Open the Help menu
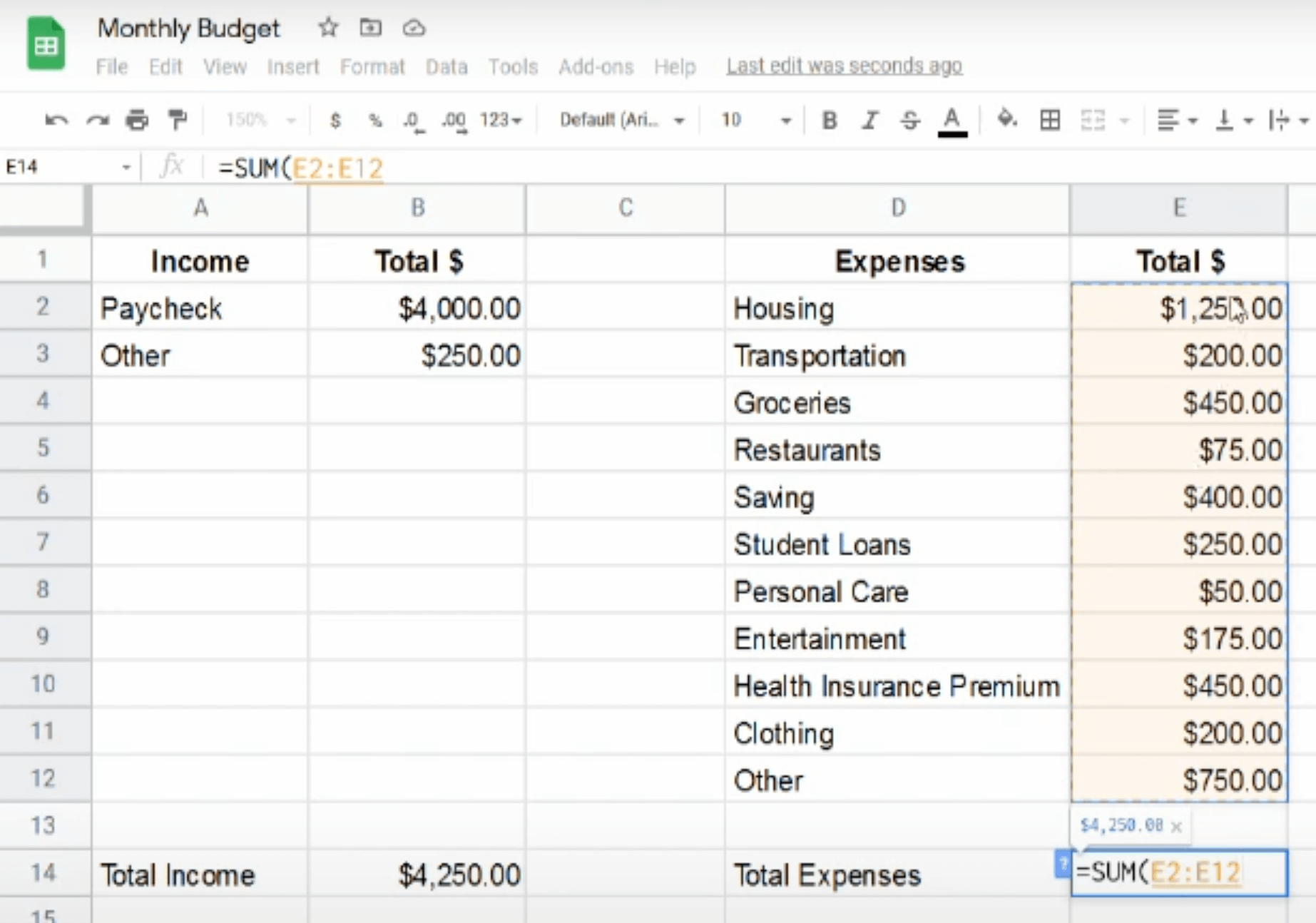 (x=675, y=66)
